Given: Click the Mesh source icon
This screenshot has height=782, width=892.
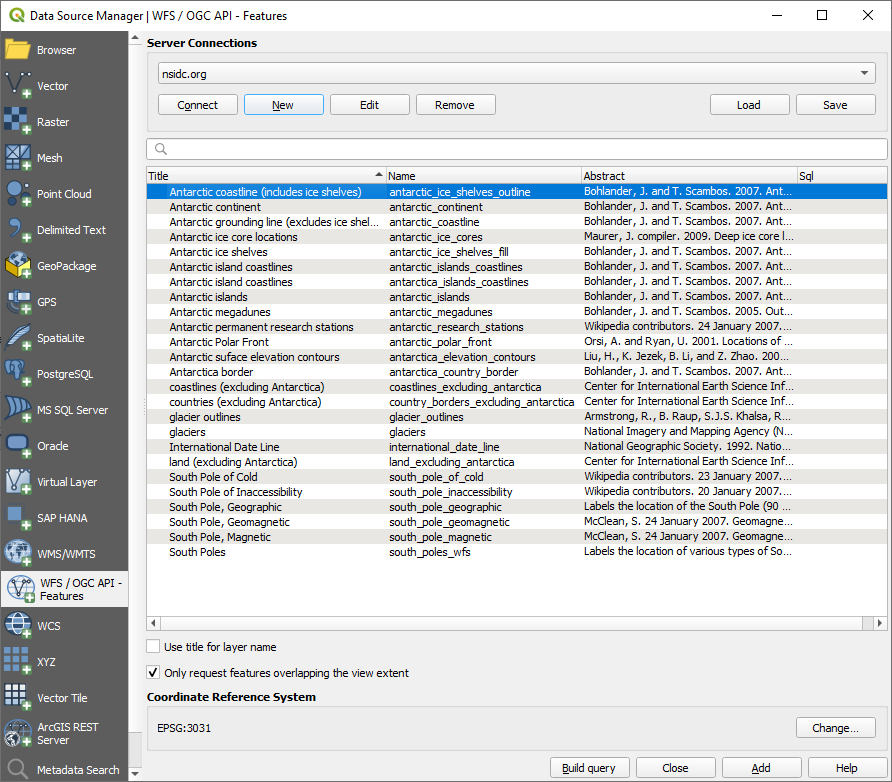Looking at the screenshot, I should [18, 158].
